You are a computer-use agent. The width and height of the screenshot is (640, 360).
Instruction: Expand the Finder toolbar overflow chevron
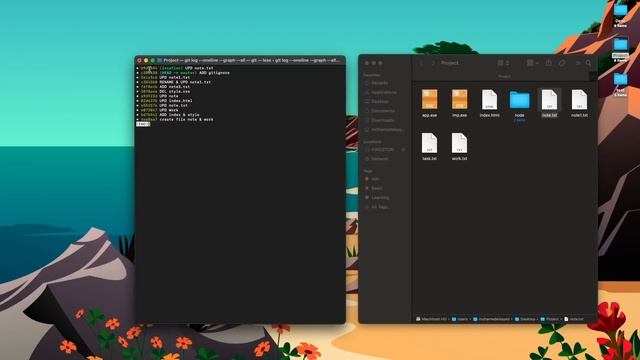(578, 63)
